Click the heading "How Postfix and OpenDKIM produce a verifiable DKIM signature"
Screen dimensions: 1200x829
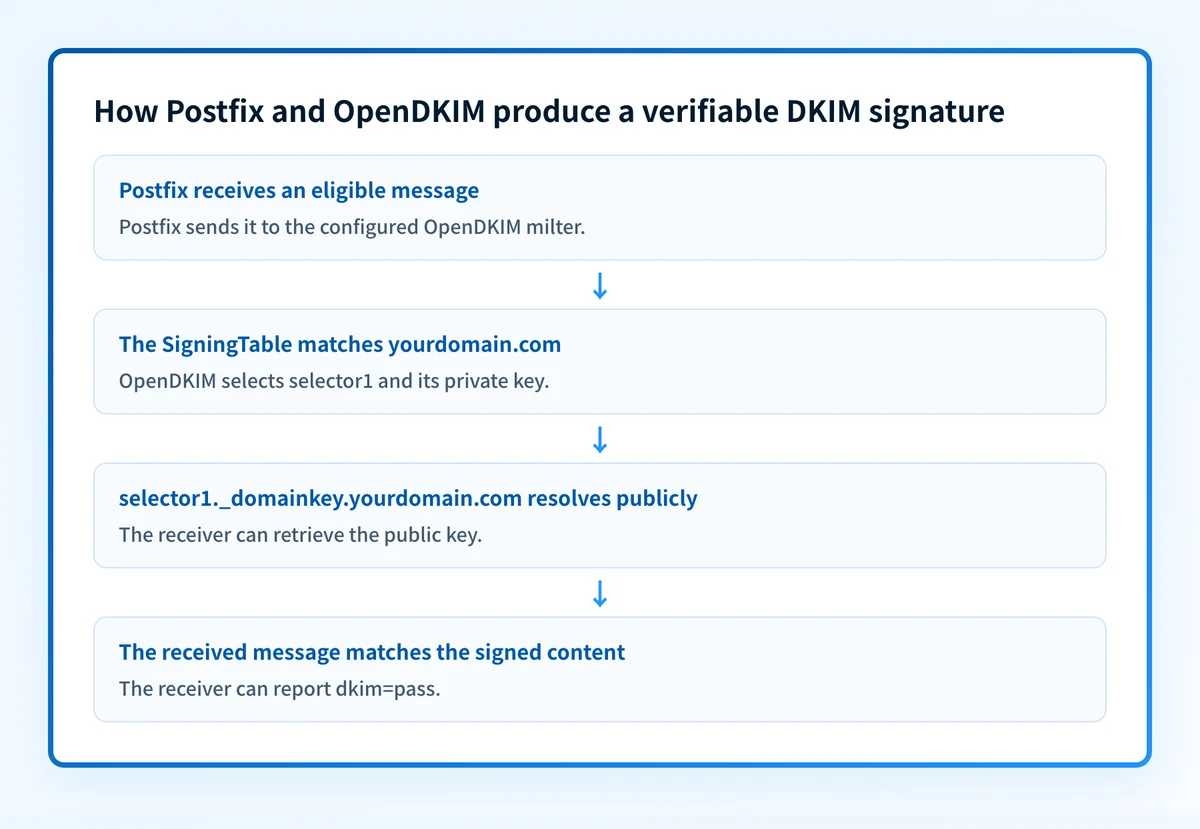[x=549, y=112]
